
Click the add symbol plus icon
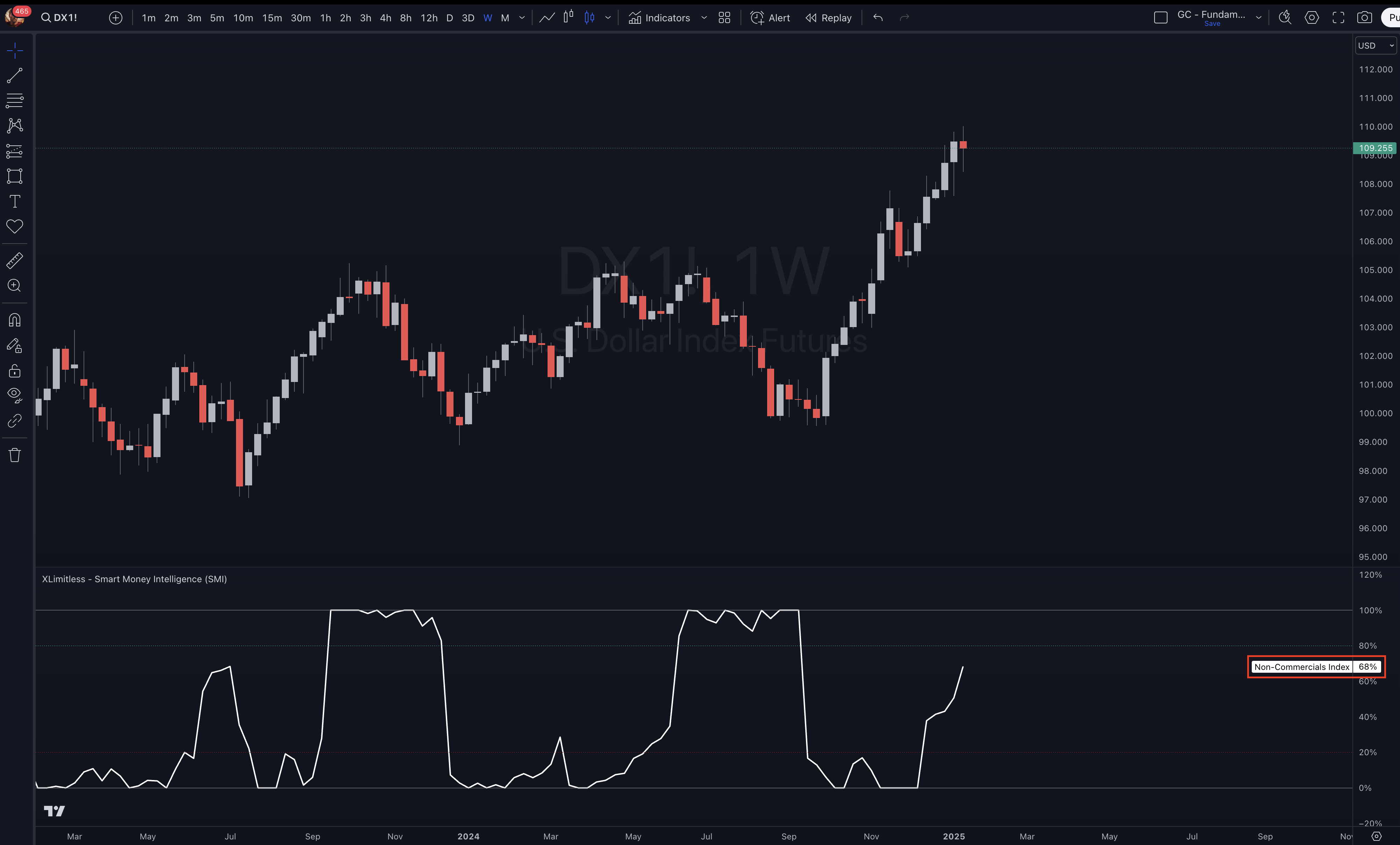(115, 17)
